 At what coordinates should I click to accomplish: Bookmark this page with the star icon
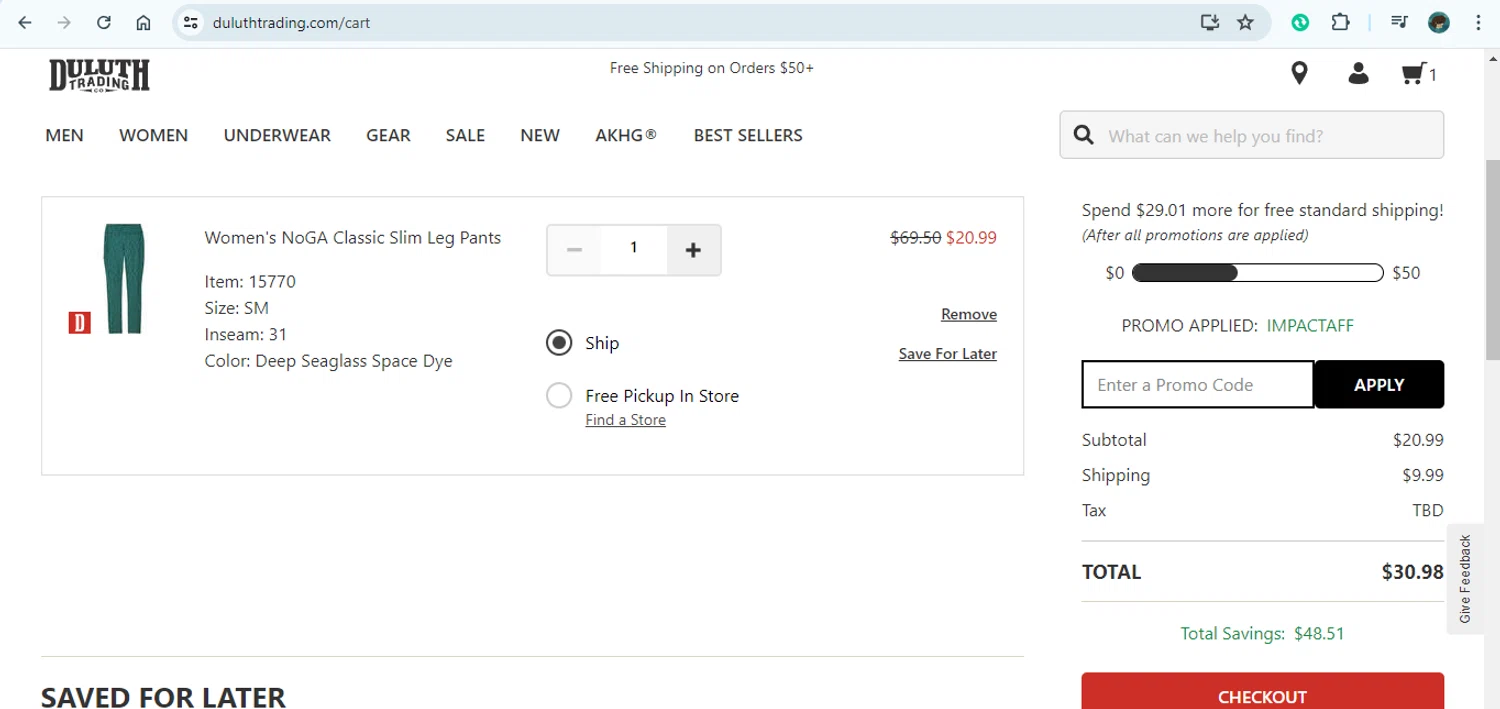1245,22
